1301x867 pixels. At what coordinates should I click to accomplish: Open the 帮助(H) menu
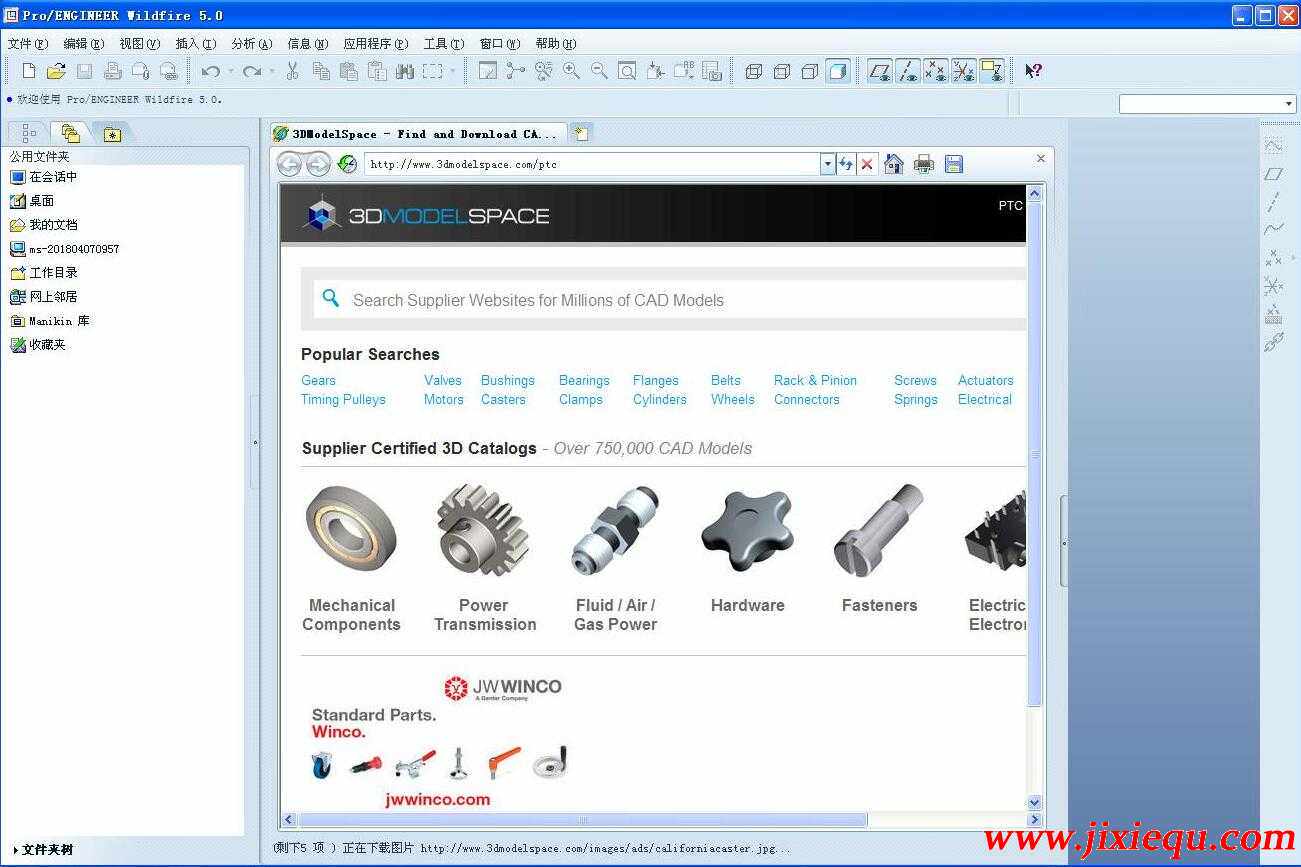click(556, 44)
